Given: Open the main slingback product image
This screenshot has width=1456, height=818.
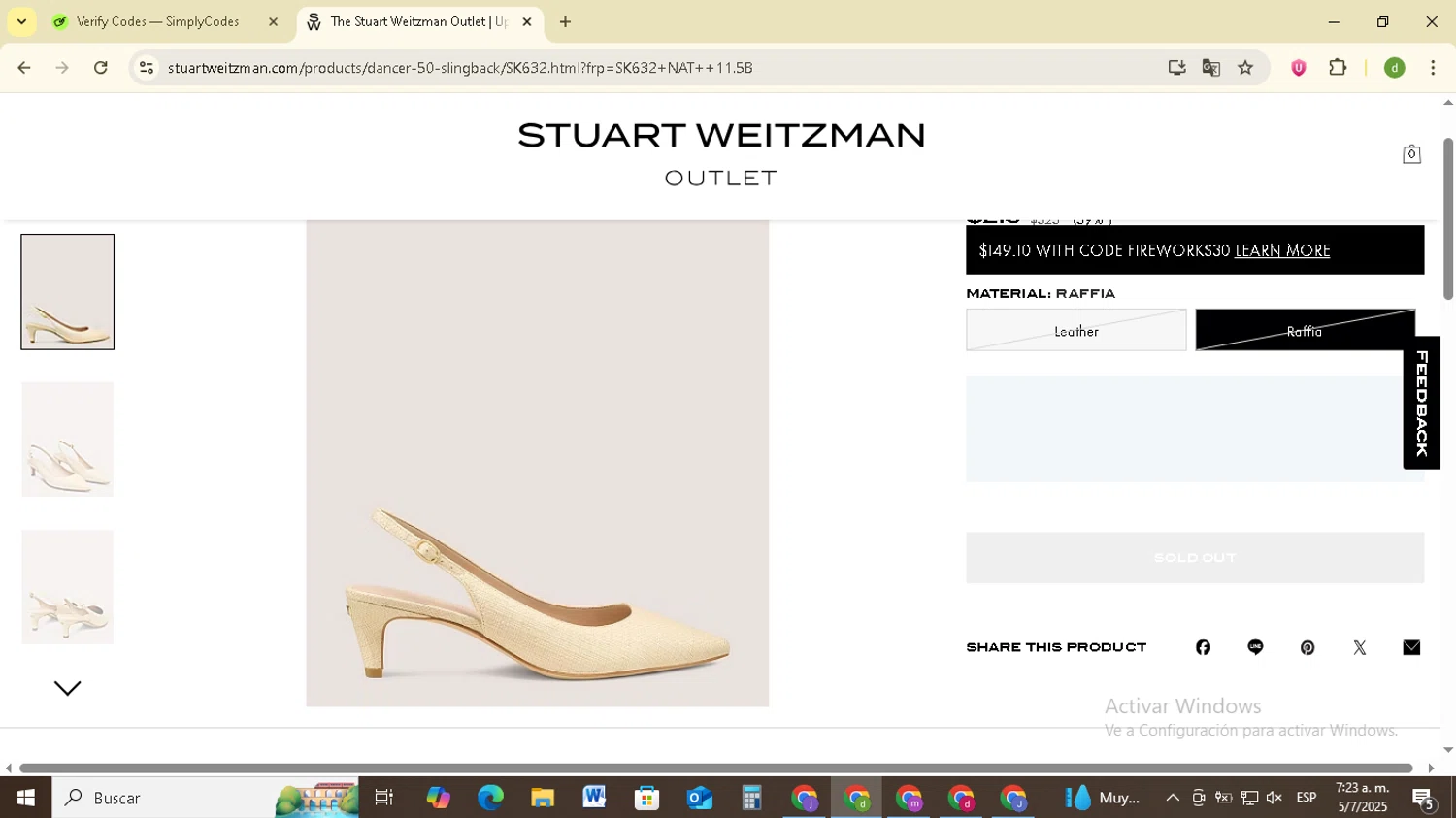Looking at the screenshot, I should (x=538, y=464).
